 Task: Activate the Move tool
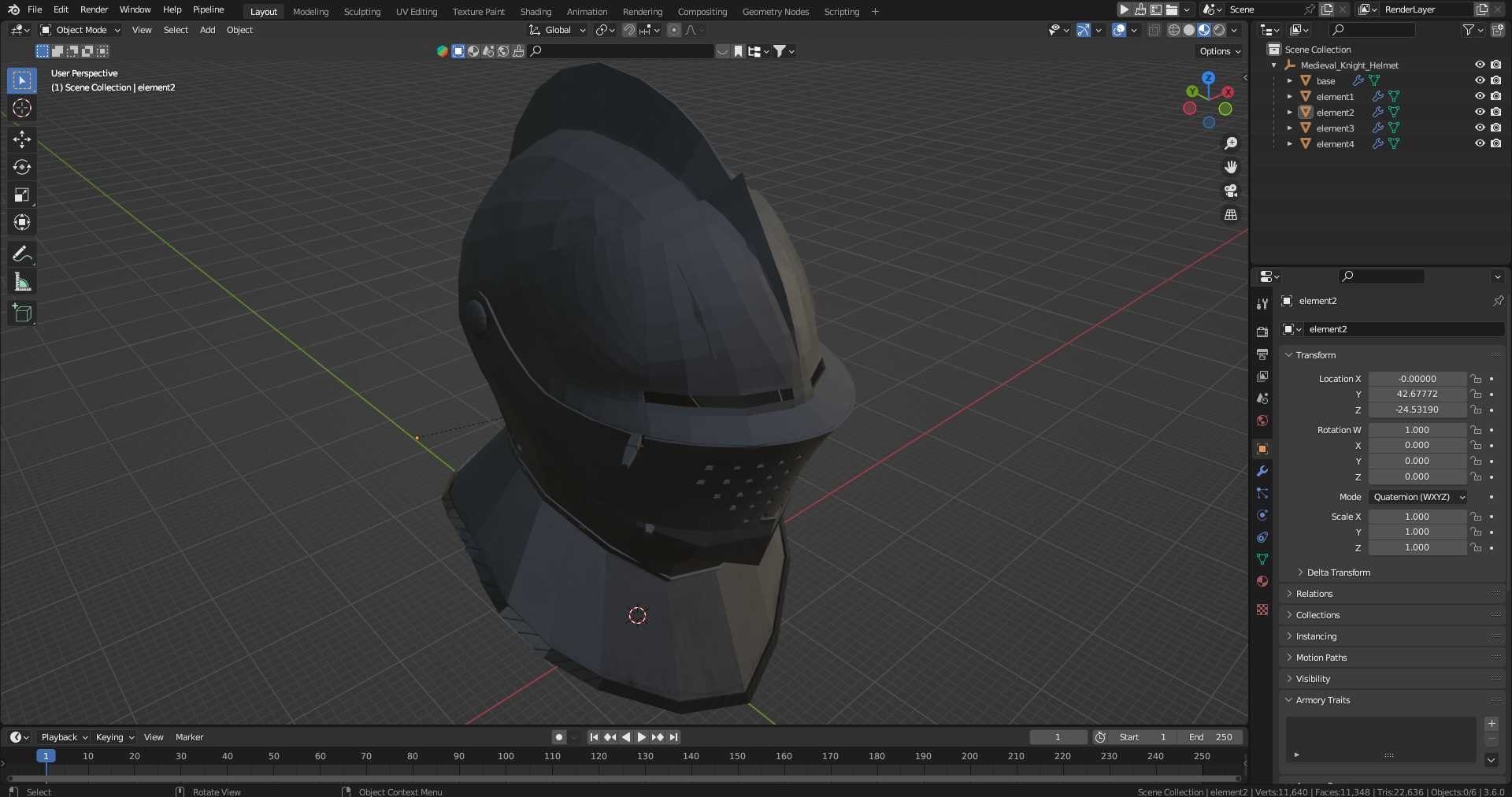coord(22,139)
